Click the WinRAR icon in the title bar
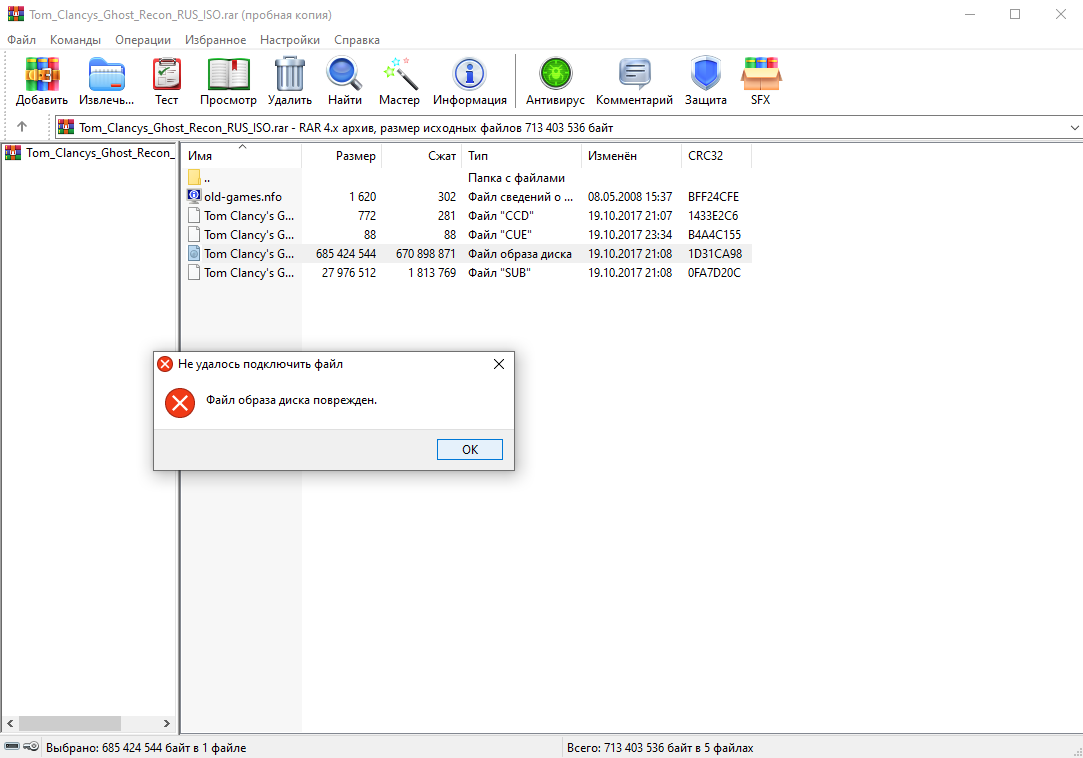 click(15, 14)
